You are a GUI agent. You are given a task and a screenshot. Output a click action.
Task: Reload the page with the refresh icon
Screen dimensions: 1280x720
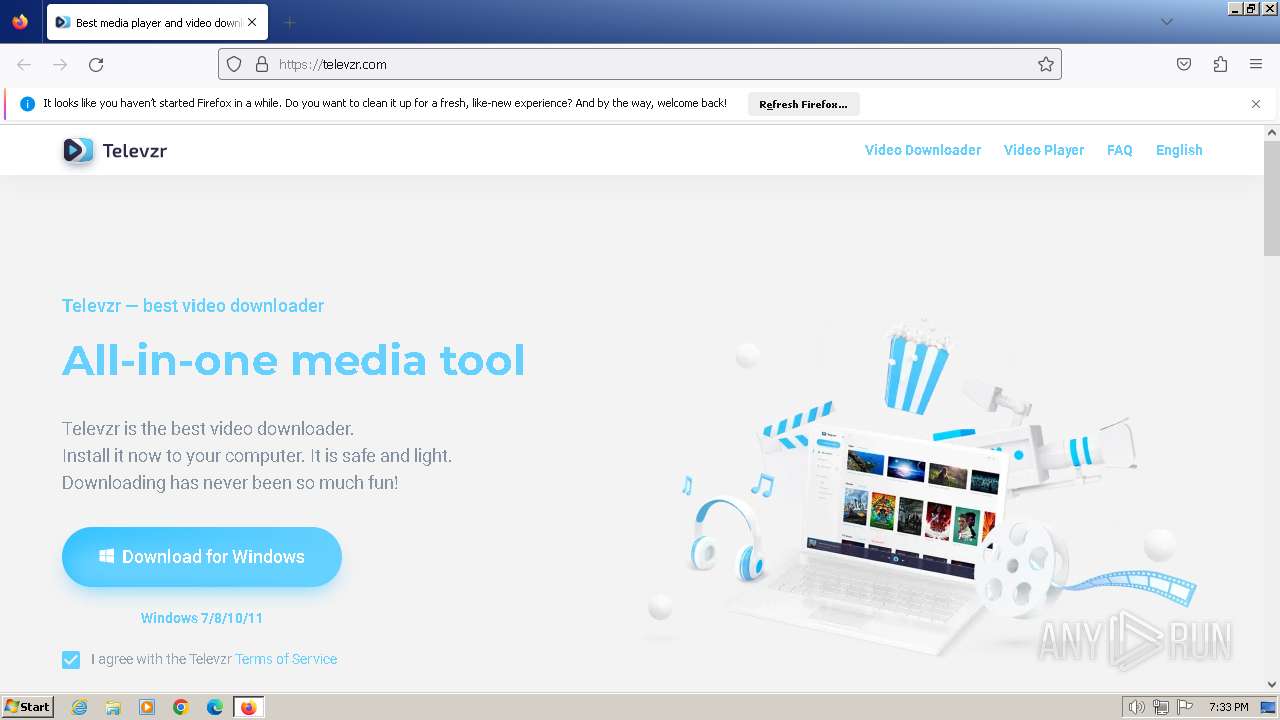(x=96, y=64)
